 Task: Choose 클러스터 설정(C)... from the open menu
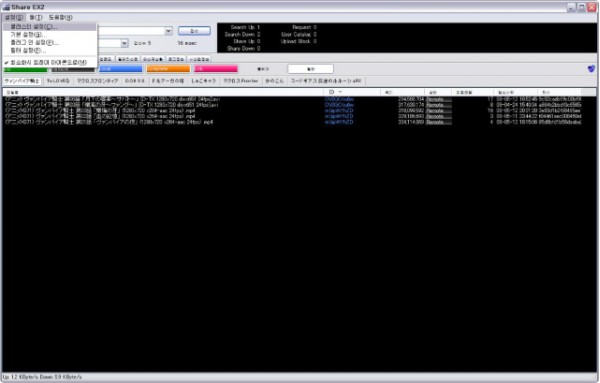click(49, 27)
